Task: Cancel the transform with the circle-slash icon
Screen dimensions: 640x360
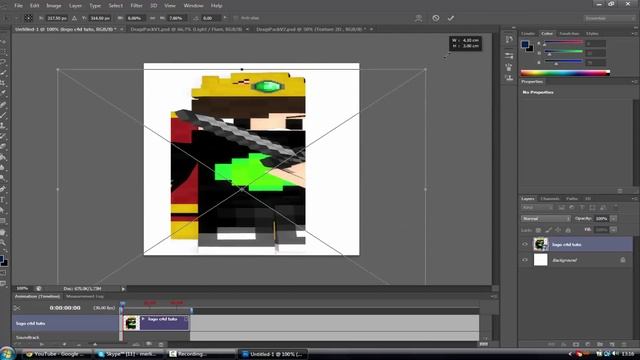Action: pos(436,18)
